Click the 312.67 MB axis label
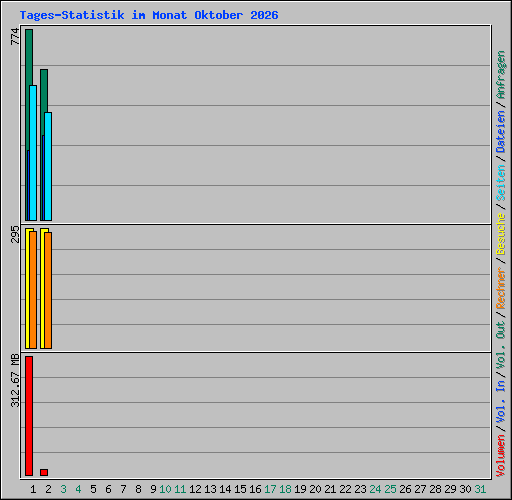Image resolution: width=512 pixels, height=500 pixels. (x=15, y=380)
